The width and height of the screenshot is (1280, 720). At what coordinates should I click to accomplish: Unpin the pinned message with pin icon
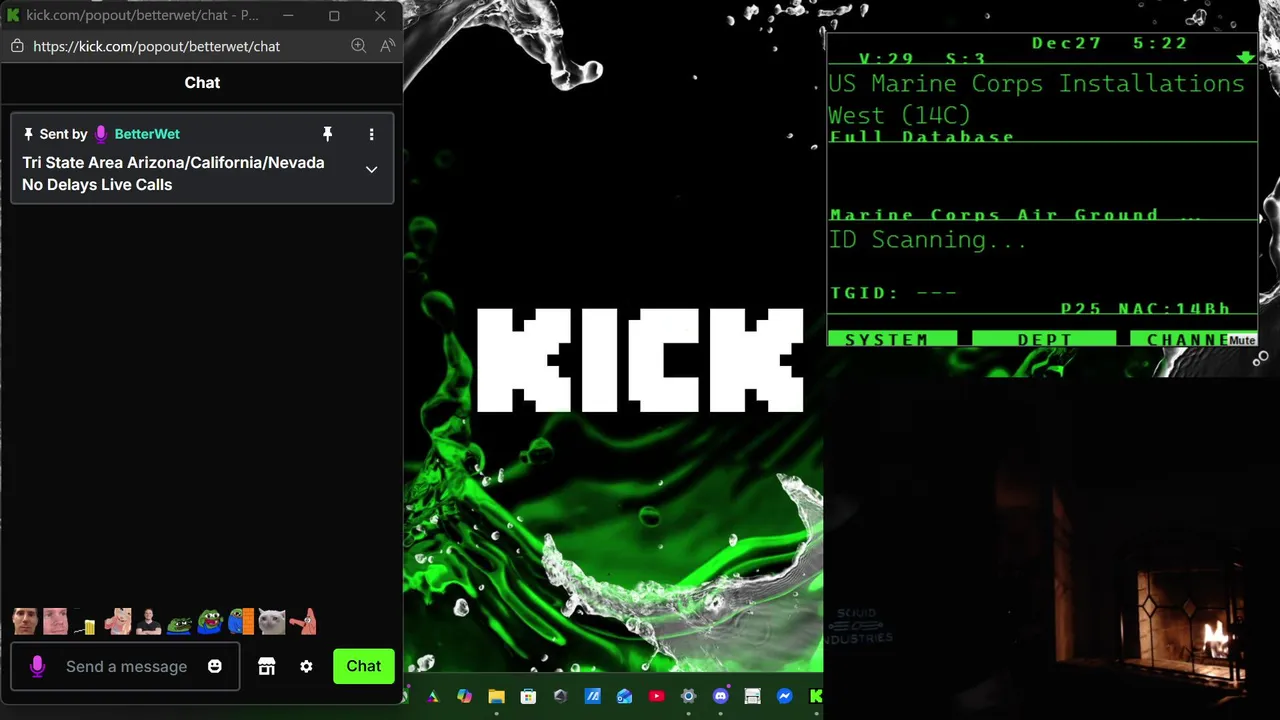point(327,134)
